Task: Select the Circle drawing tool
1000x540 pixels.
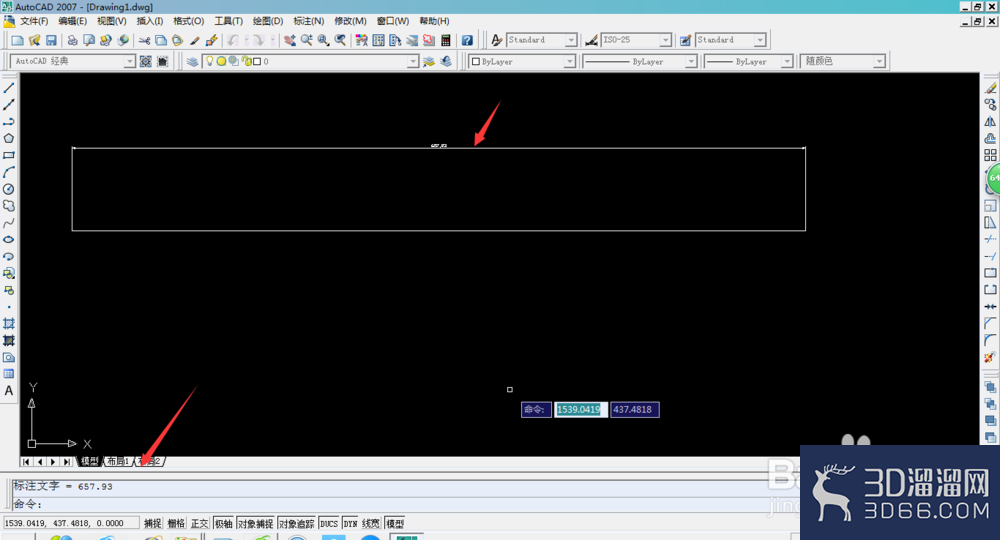Action: pyautogui.click(x=9, y=189)
